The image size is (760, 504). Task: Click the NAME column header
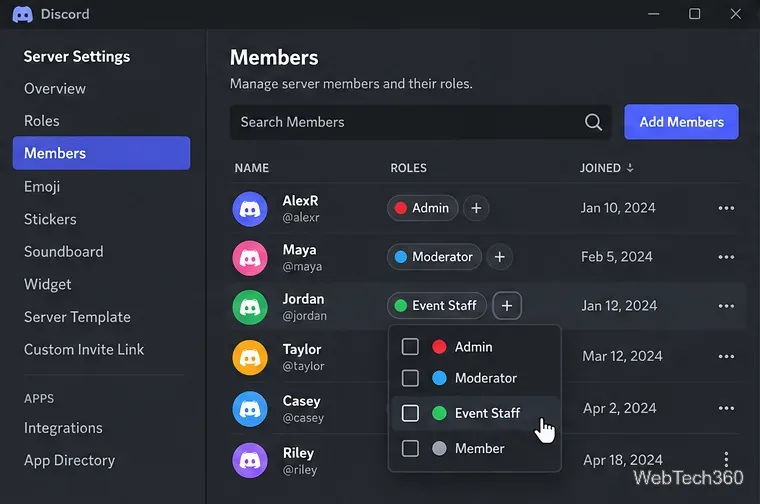tap(252, 168)
